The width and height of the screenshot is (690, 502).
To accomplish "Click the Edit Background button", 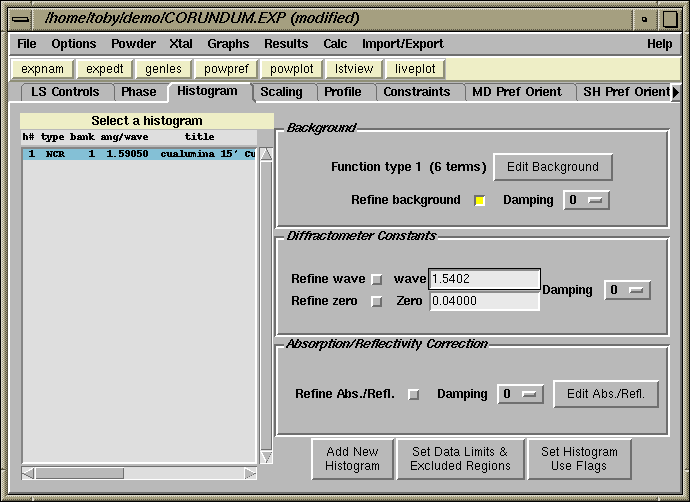I will pos(553,167).
